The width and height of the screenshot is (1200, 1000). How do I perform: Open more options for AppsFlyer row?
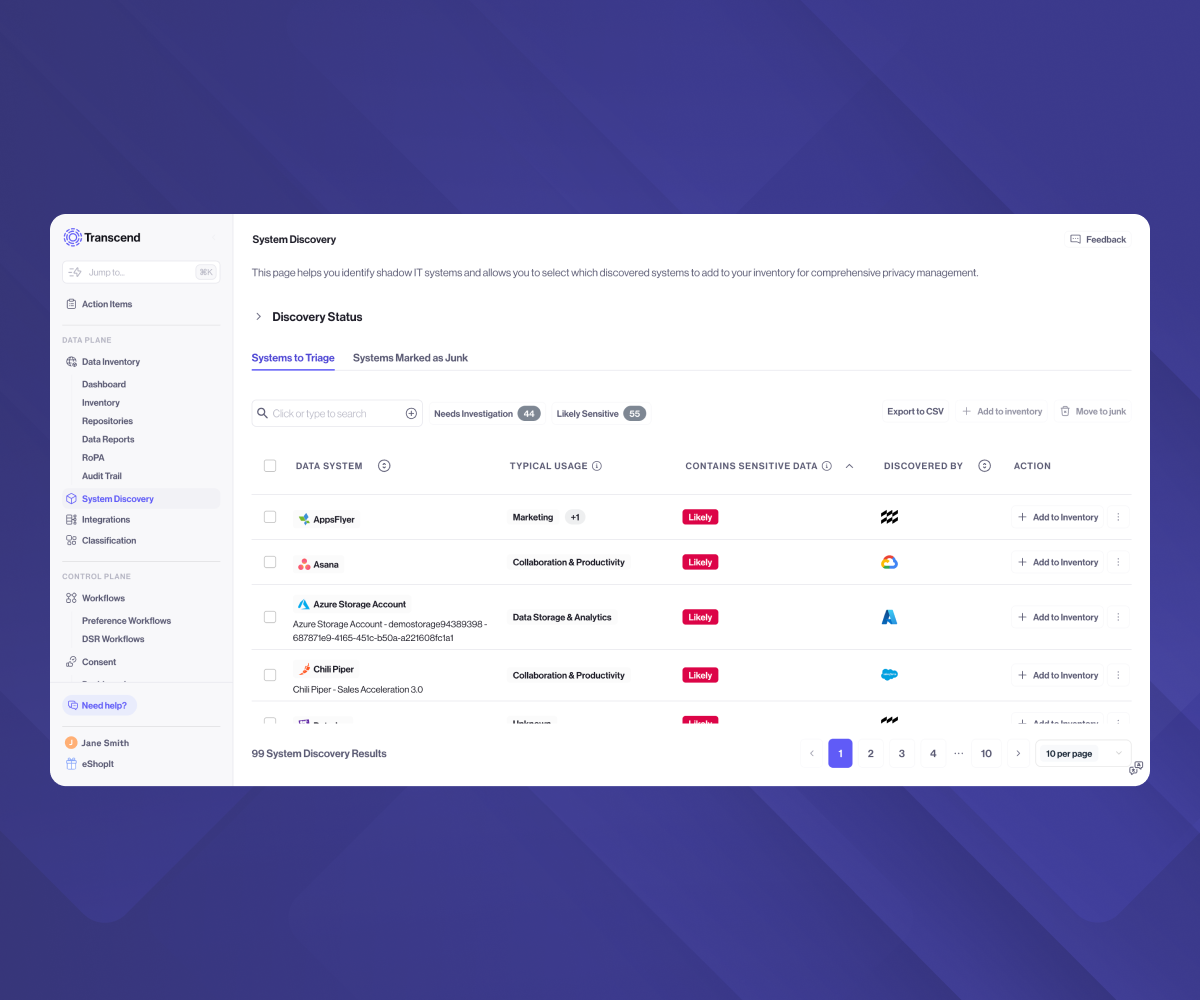(x=1118, y=517)
